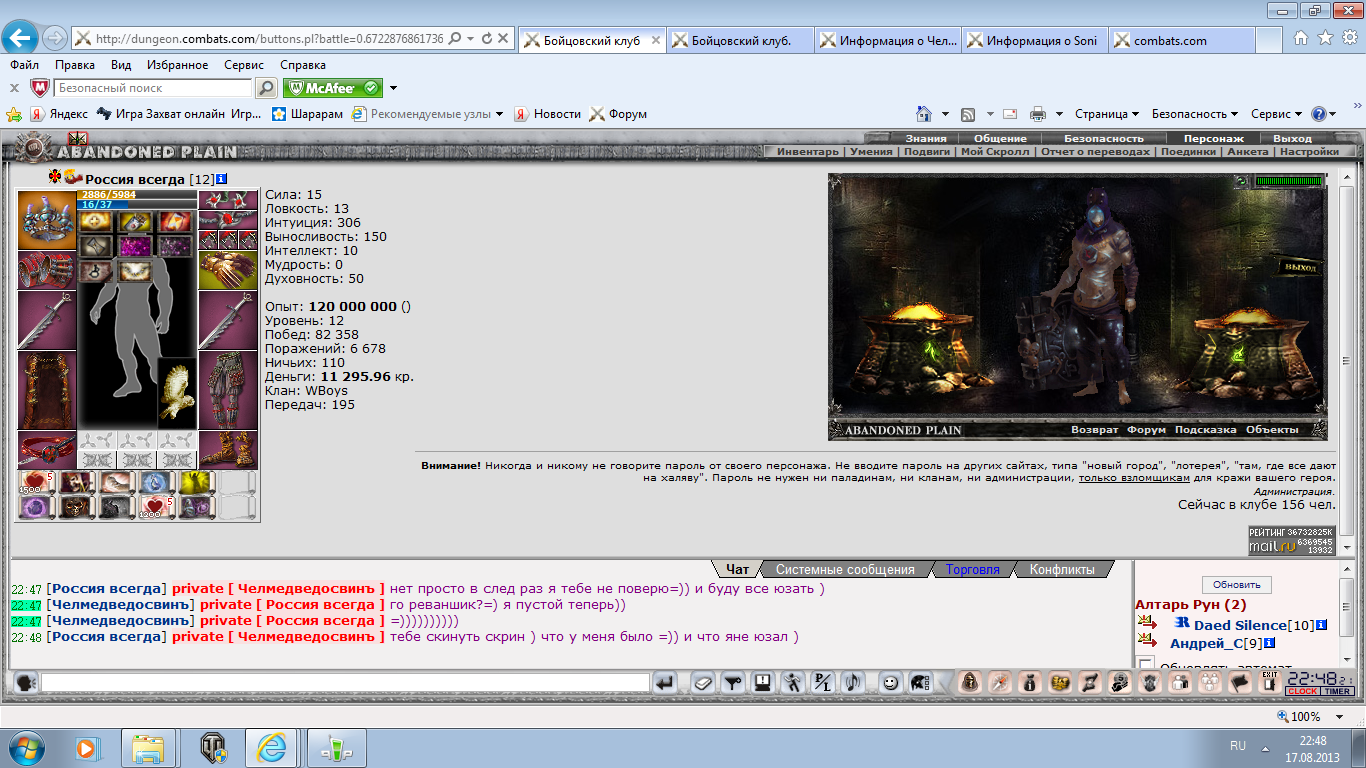Click the Объекты link under the scene

[x=1272, y=430]
